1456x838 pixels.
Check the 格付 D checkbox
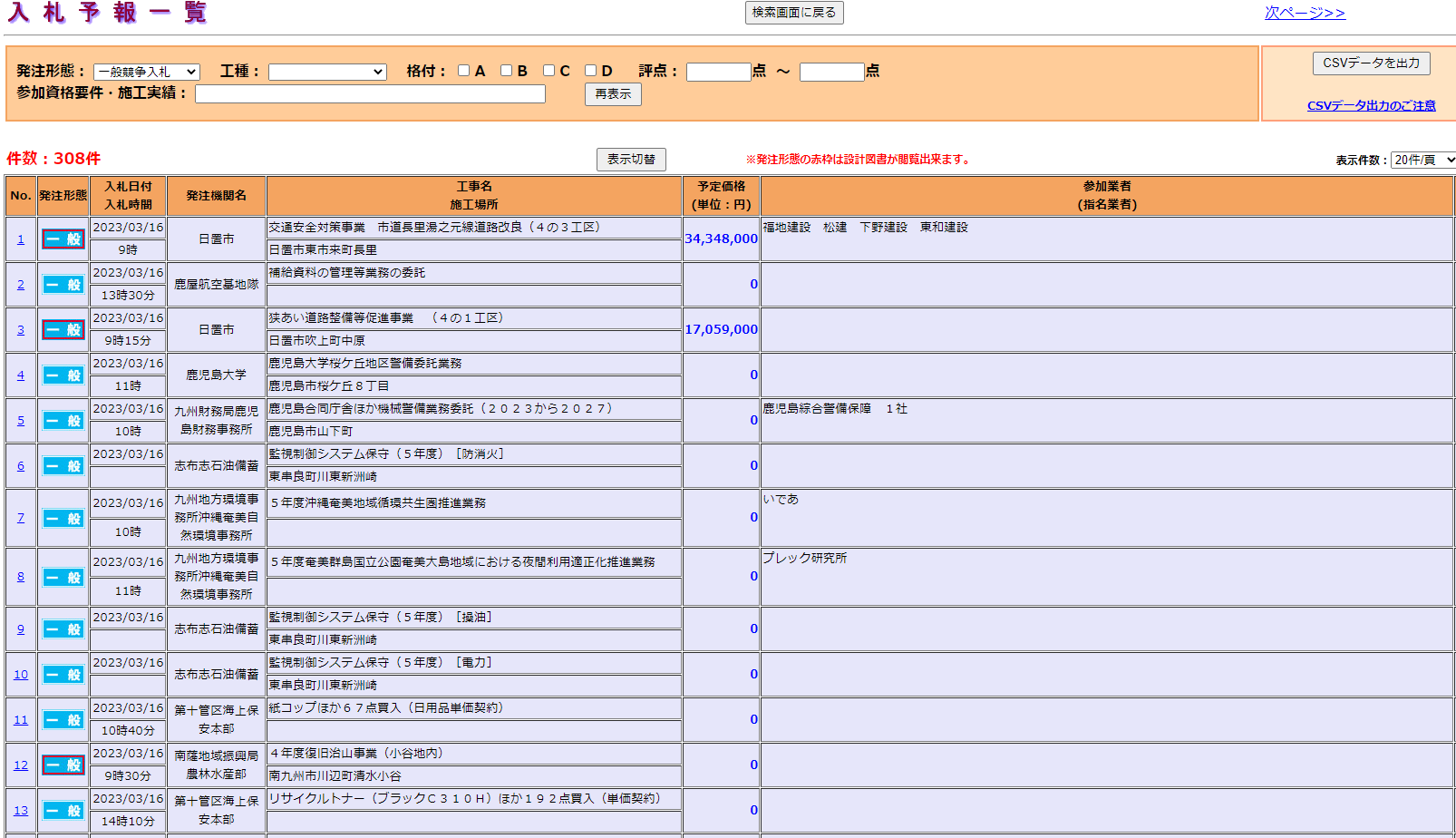click(x=591, y=71)
